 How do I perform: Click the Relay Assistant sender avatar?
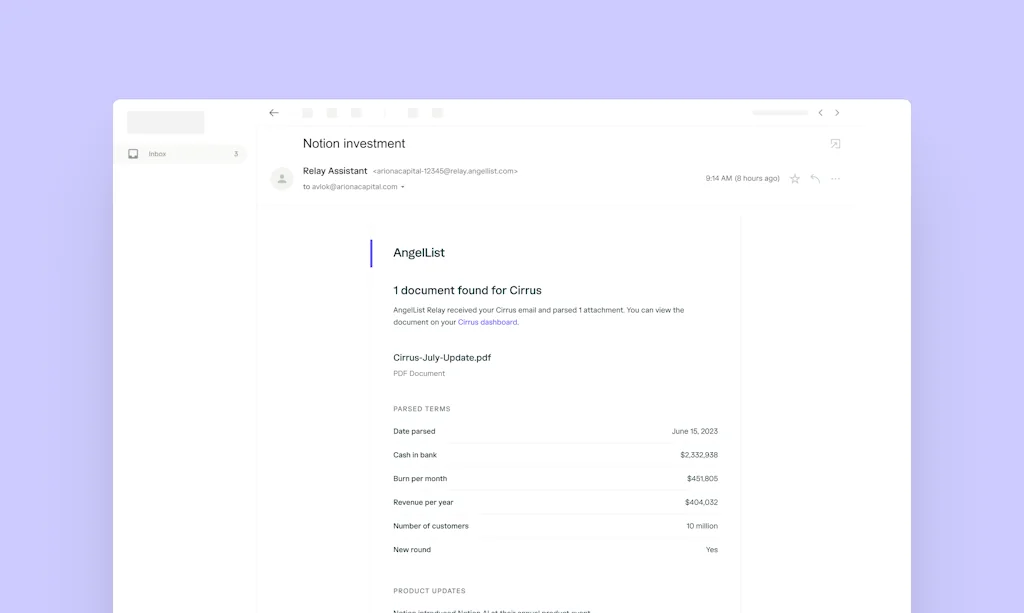coord(281,178)
